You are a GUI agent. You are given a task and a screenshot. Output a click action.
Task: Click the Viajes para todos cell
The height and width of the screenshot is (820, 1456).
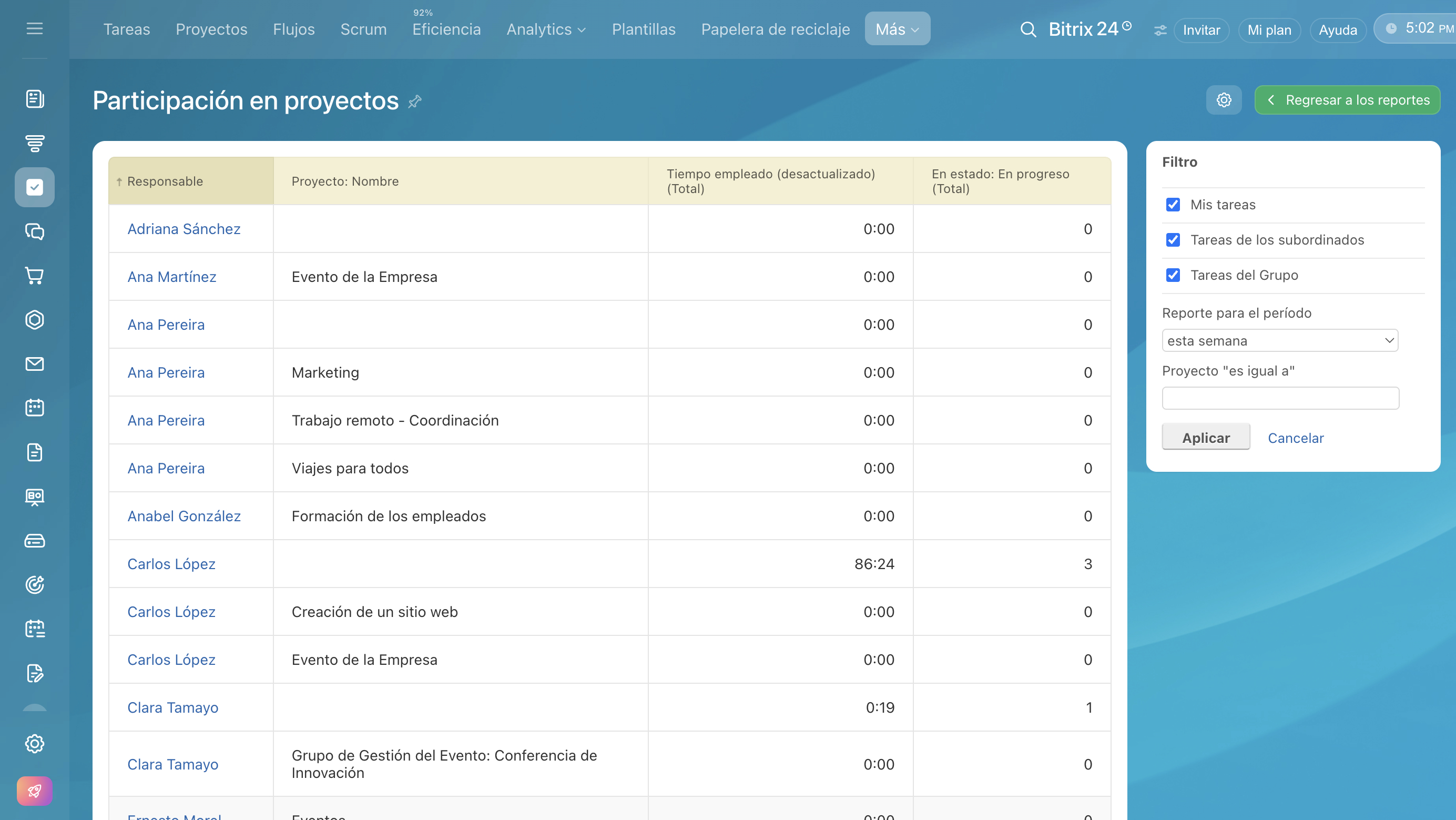[461, 468]
